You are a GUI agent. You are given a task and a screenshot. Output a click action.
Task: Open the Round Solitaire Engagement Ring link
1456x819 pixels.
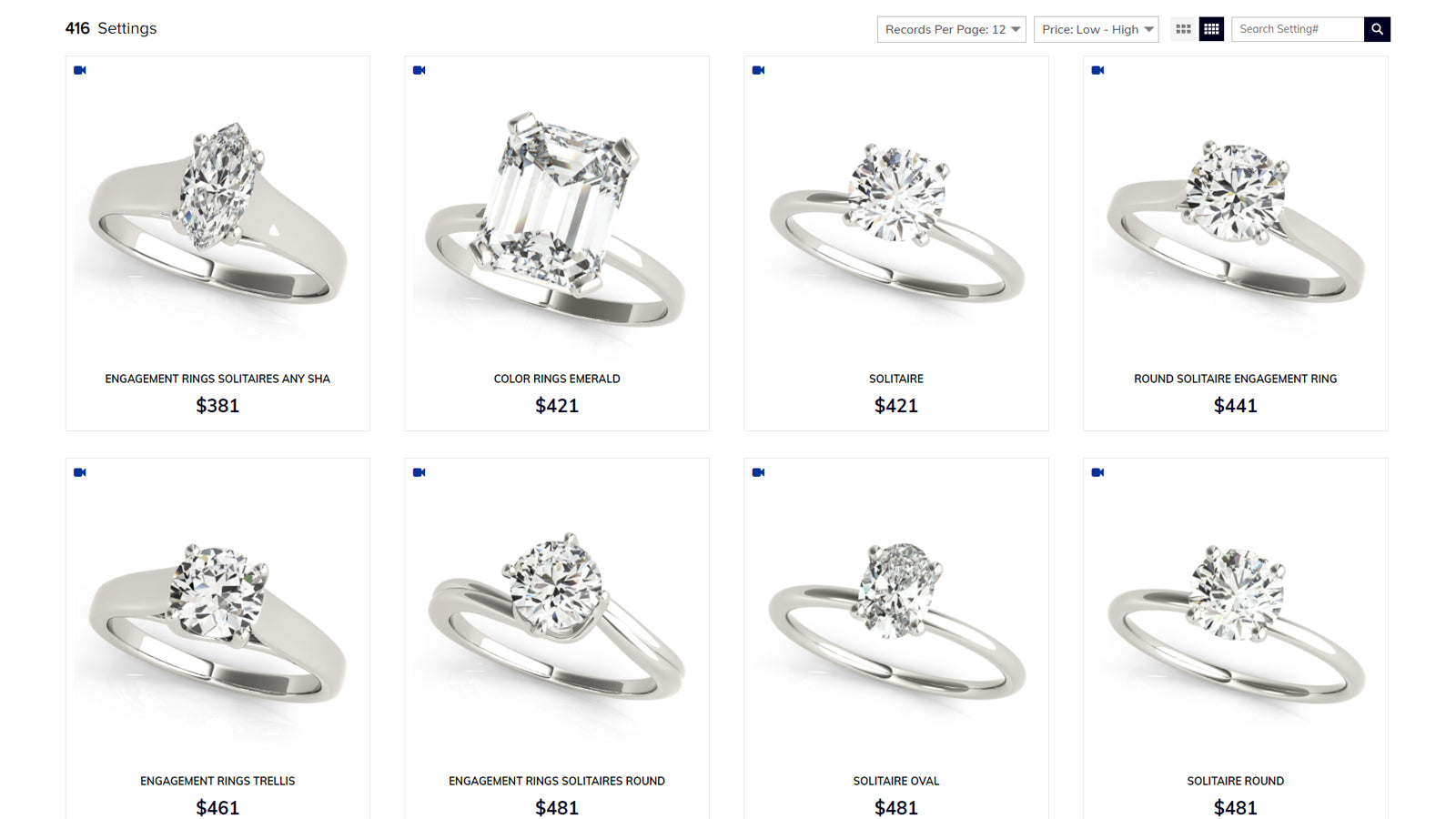[x=1236, y=379]
